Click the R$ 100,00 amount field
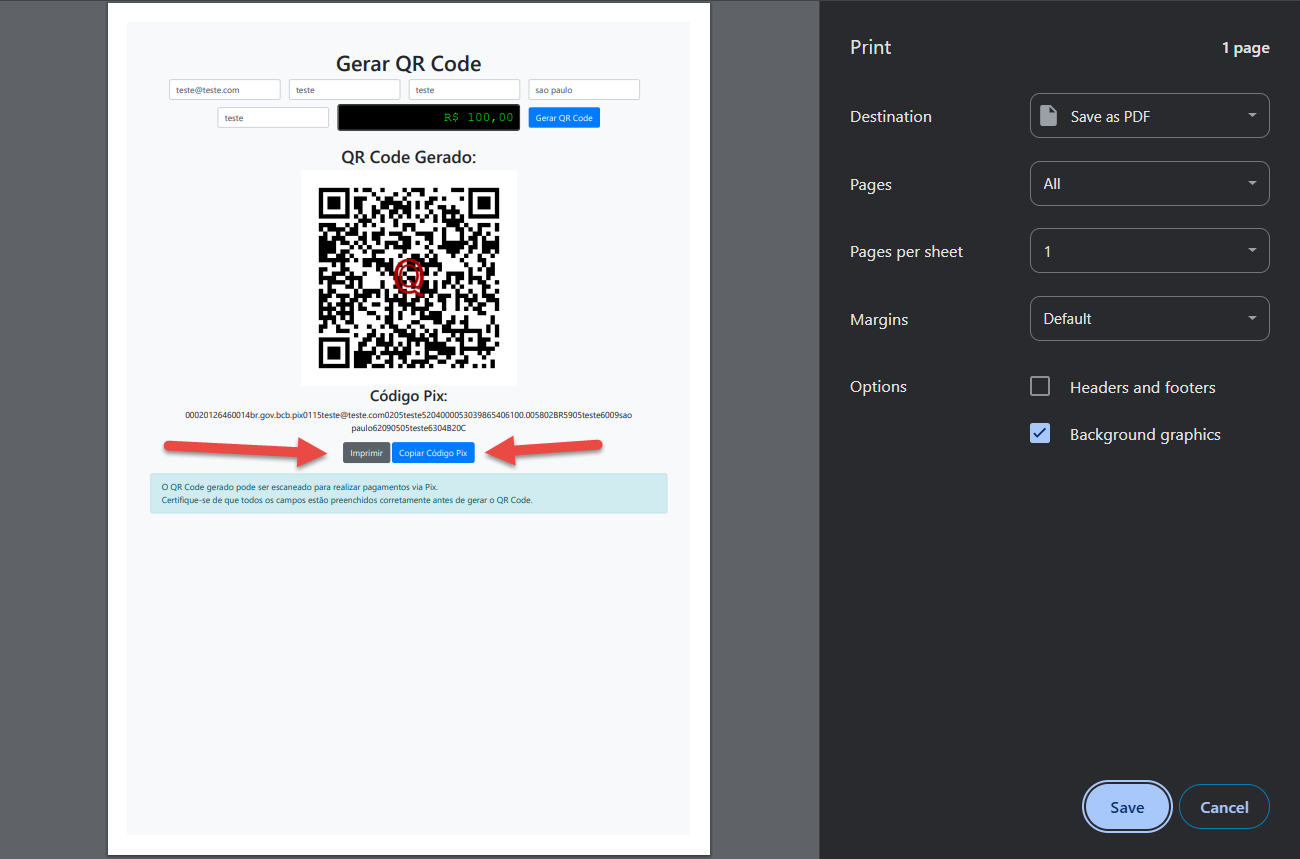Viewport: 1300px width, 859px height. pos(428,117)
